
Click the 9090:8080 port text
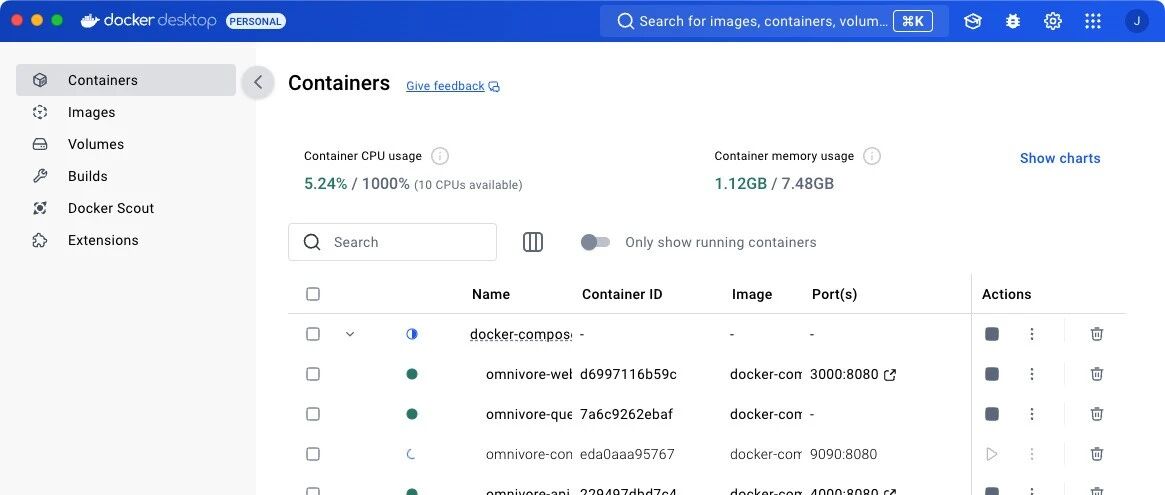coord(844,453)
